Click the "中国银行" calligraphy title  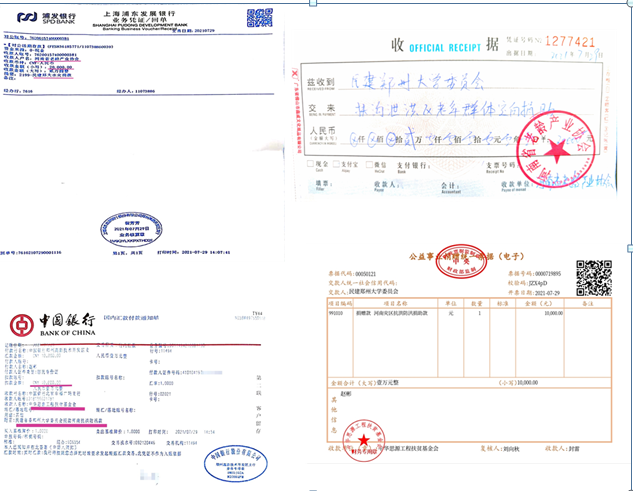67,321
